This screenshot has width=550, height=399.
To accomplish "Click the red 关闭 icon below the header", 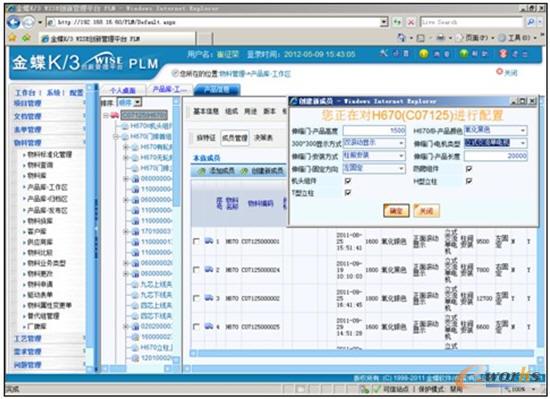I will coord(499,72).
